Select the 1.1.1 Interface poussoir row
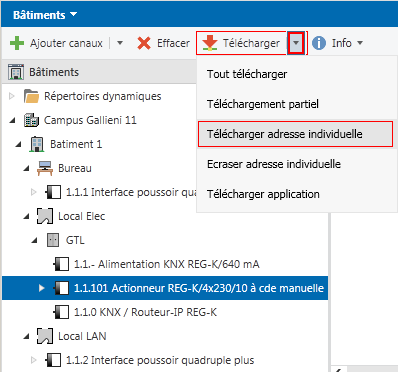This screenshot has width=398, height=372. [x=99, y=192]
